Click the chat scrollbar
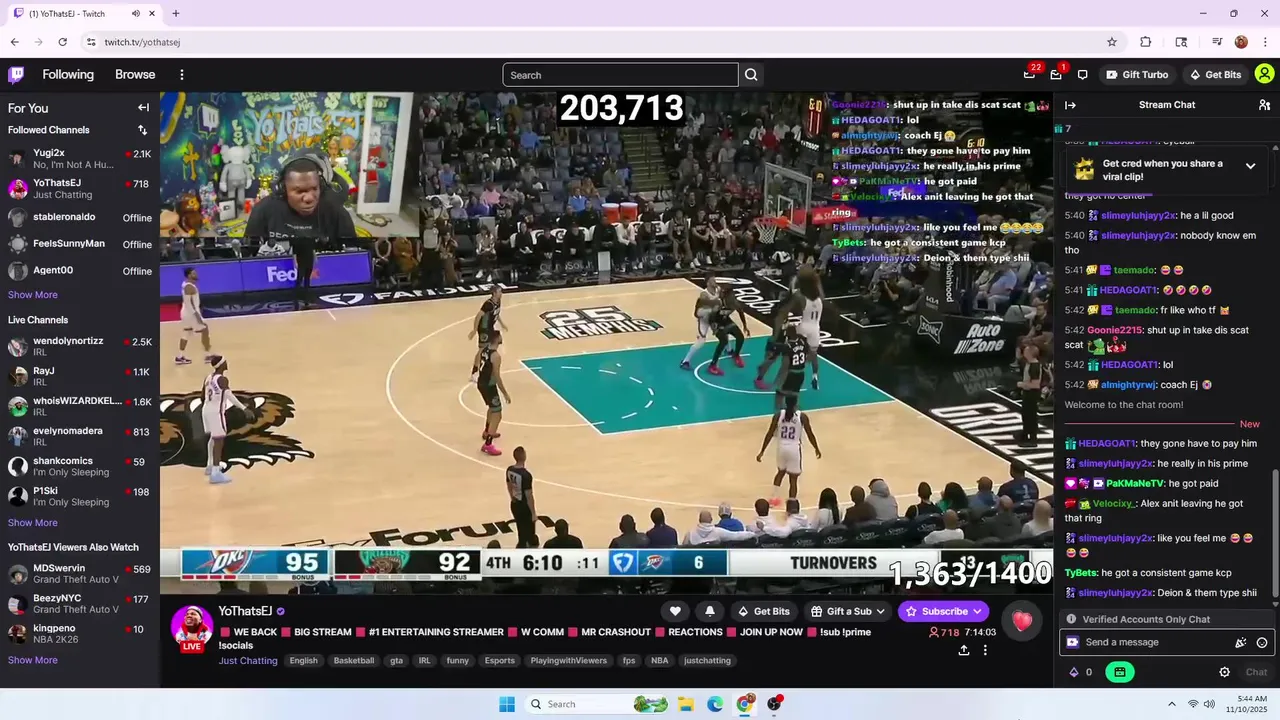The height and width of the screenshot is (720, 1280). [1275, 535]
